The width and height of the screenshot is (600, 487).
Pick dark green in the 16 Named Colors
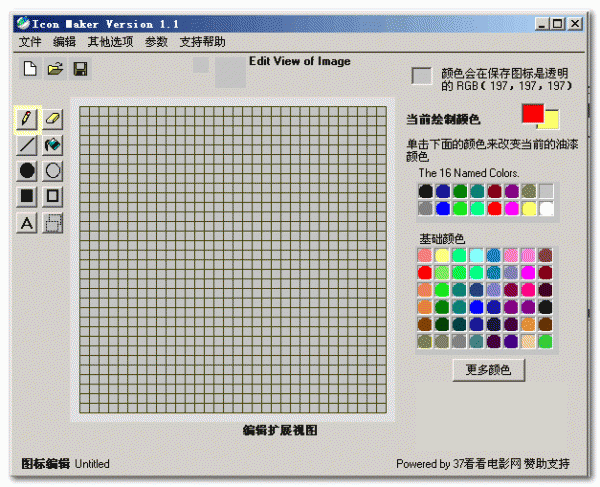pyautogui.click(x=460, y=191)
